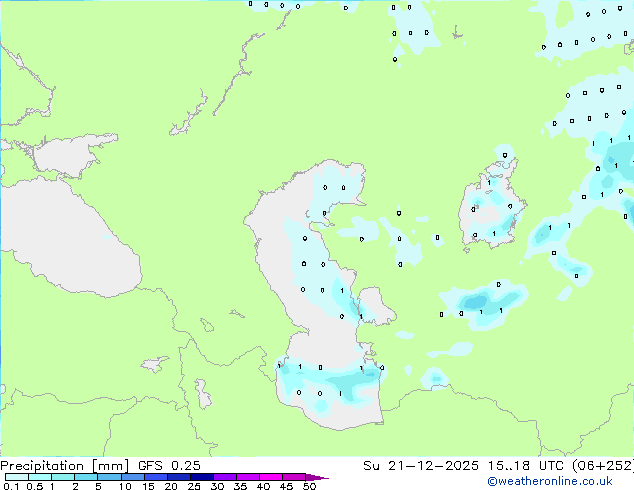The height and width of the screenshot is (490, 634).
Task: Click the 'Precipitation [mm]' title text
Action: (x=64, y=466)
